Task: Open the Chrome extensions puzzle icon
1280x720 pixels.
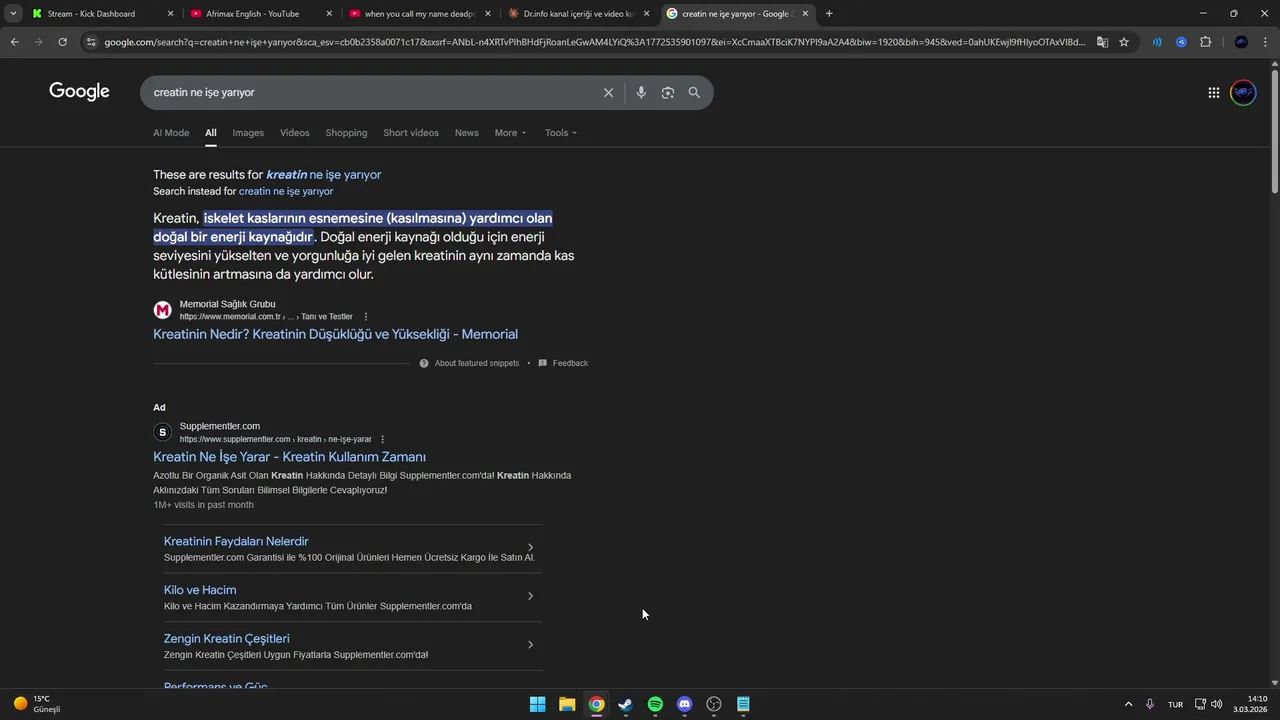Action: pyautogui.click(x=1205, y=42)
